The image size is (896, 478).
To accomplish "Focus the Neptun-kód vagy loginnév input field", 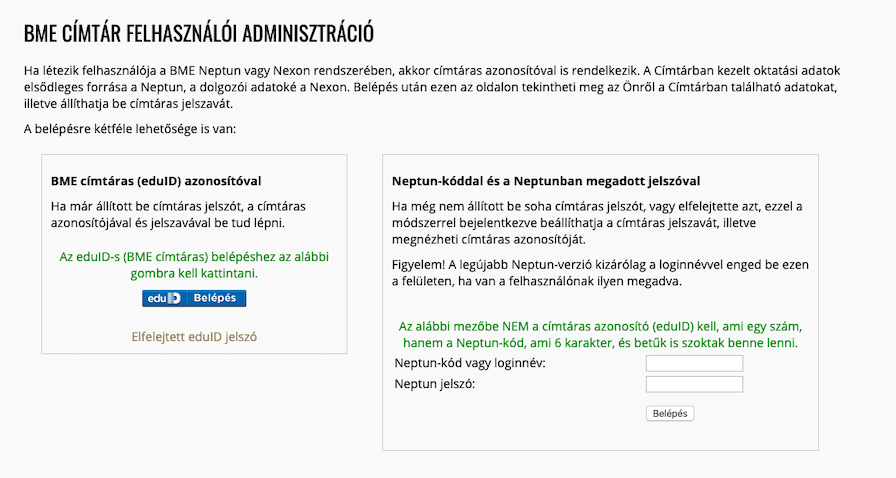I will (x=694, y=363).
